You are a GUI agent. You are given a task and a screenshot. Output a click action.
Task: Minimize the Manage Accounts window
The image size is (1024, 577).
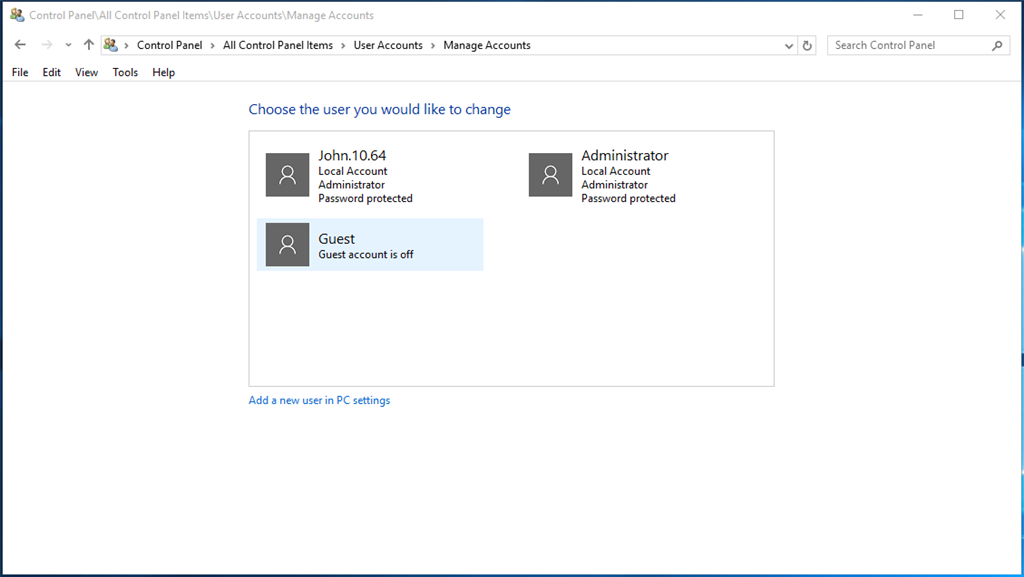(x=918, y=14)
